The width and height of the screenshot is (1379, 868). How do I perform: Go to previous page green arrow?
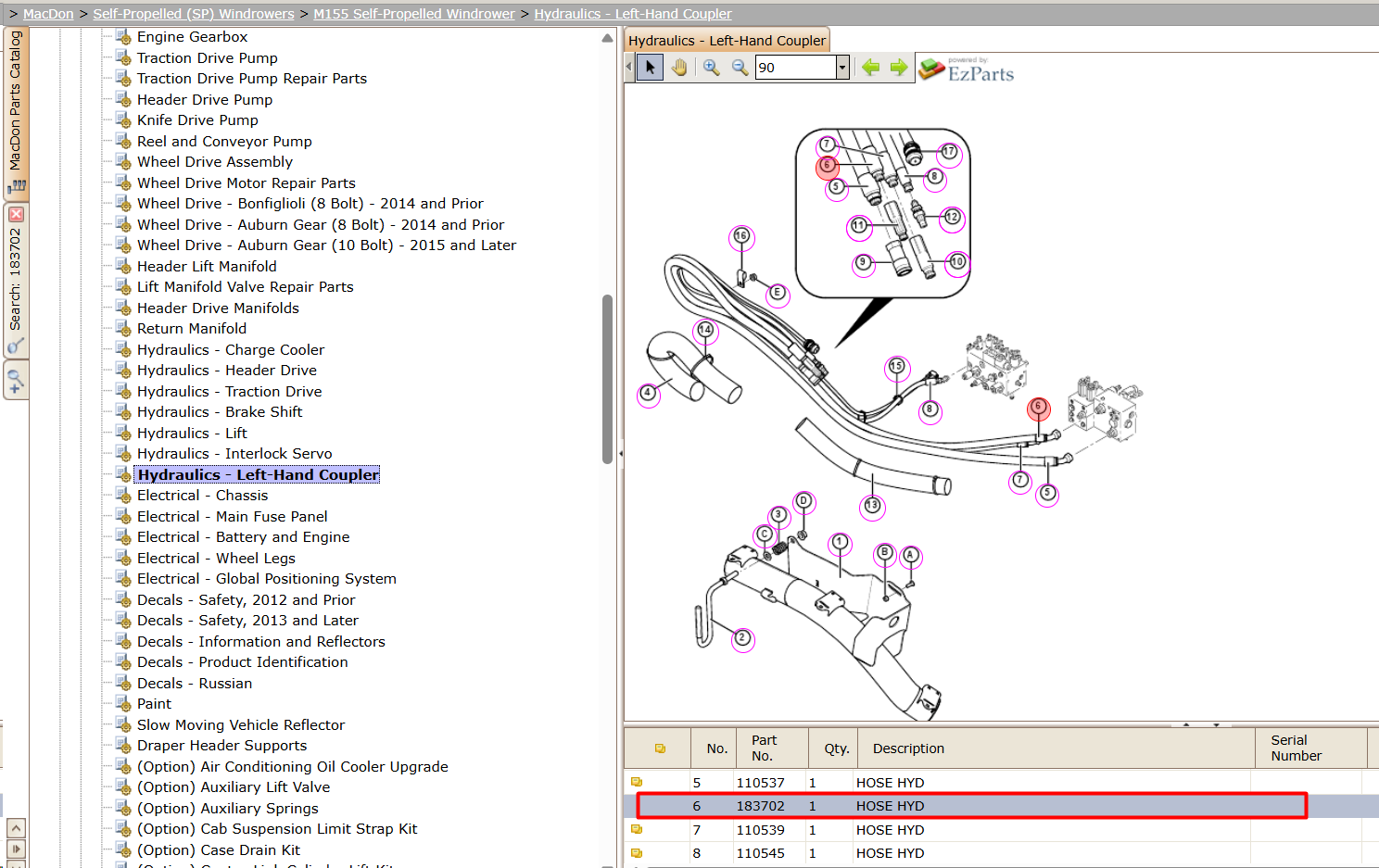[870, 67]
